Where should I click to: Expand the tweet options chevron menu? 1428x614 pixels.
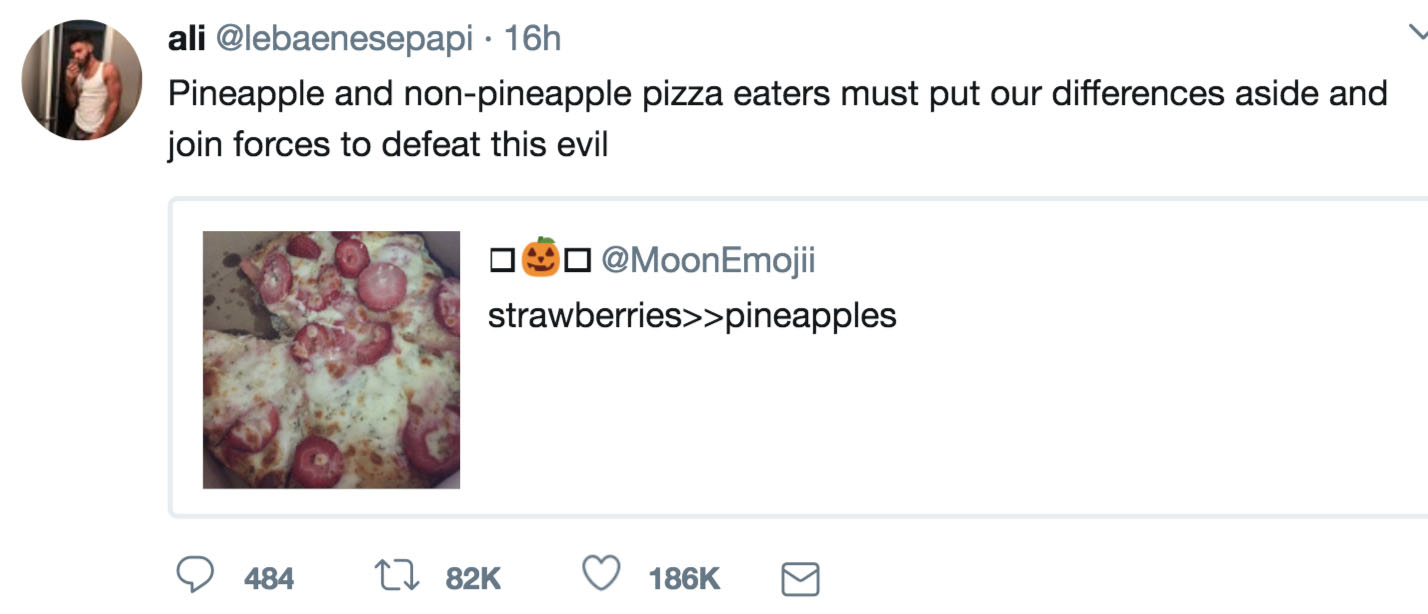click(1418, 33)
